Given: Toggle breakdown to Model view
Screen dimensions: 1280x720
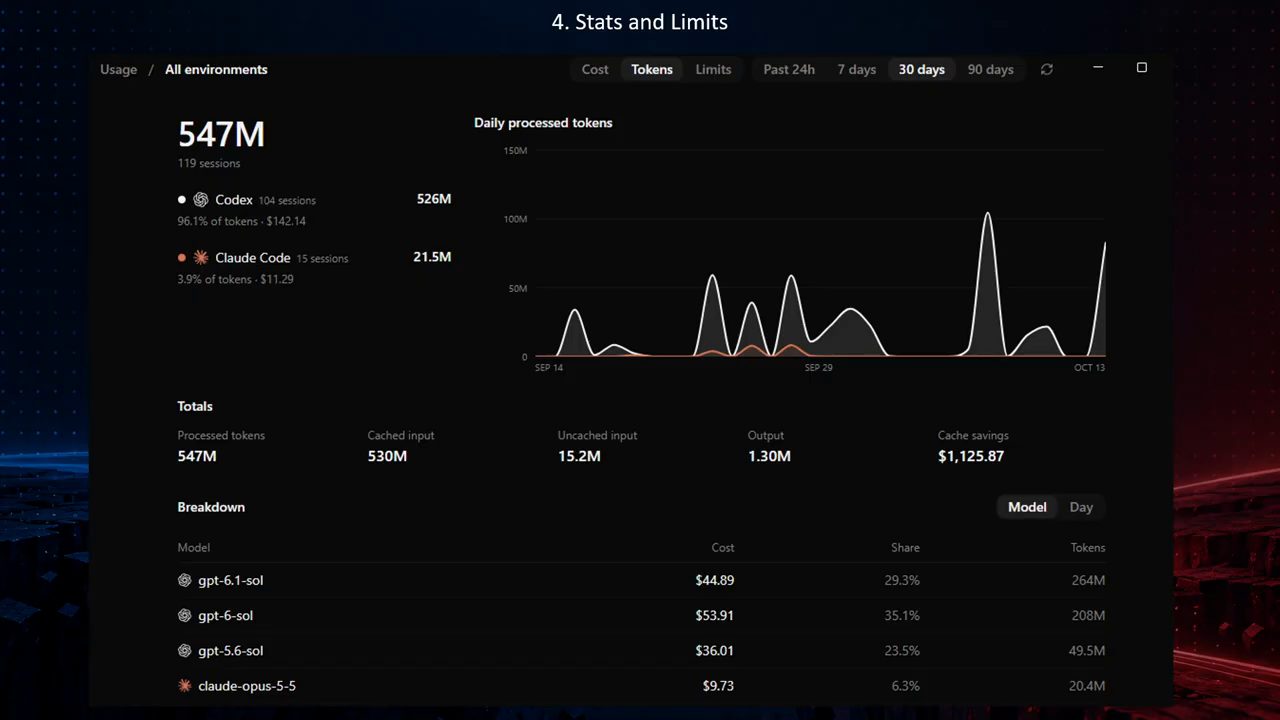Looking at the screenshot, I should [1027, 507].
